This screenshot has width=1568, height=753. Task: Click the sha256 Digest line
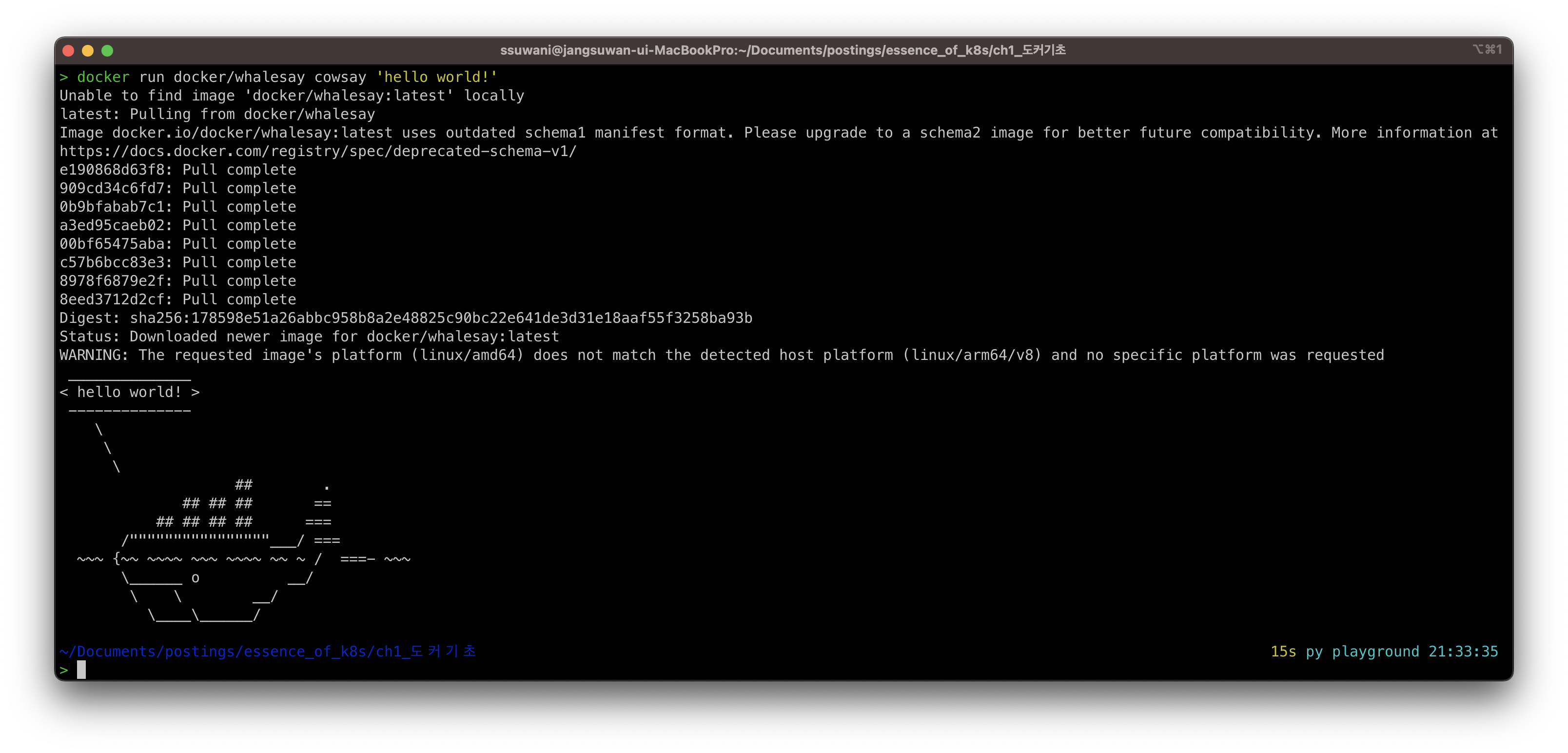click(x=406, y=318)
